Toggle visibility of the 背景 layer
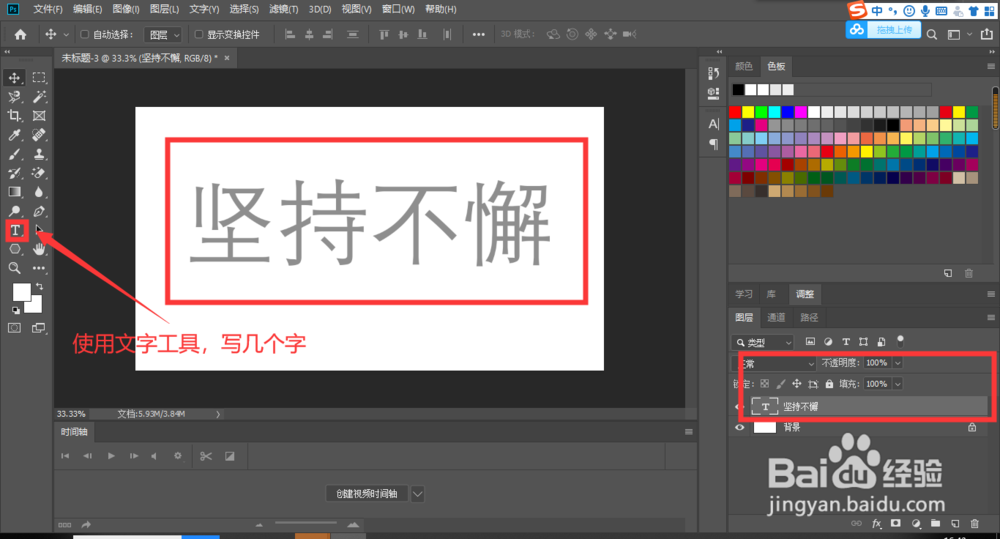The image size is (1000, 539). click(x=740, y=427)
